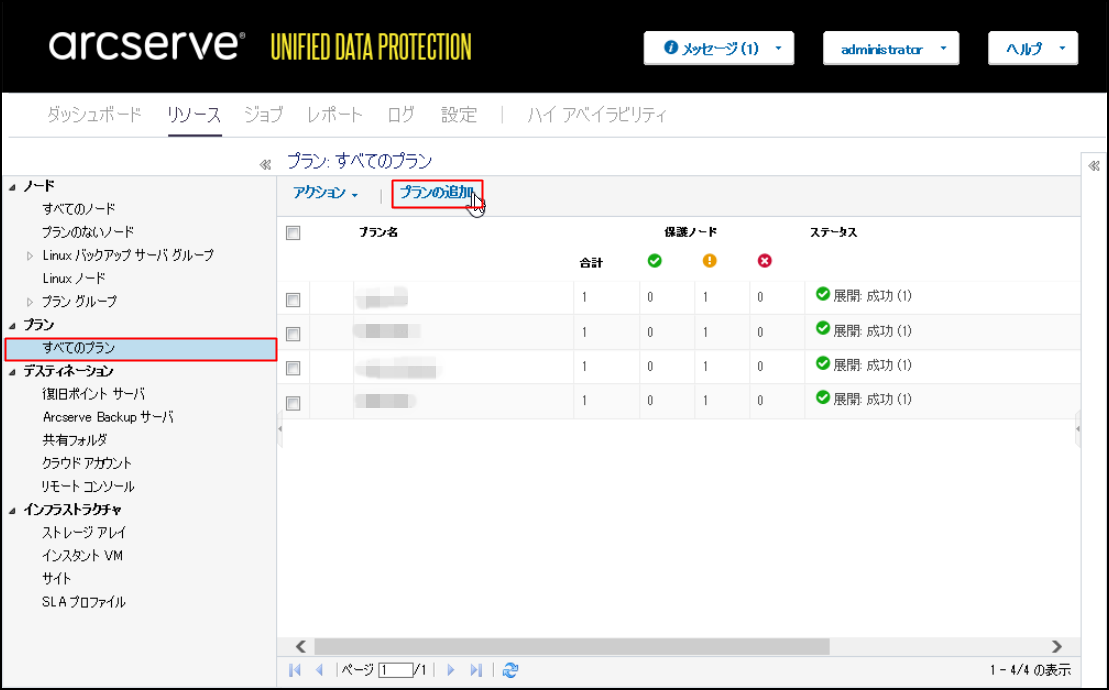Expand the Linux バックアップ サーバ グループ tree node
The width and height of the screenshot is (1109, 690).
30,255
